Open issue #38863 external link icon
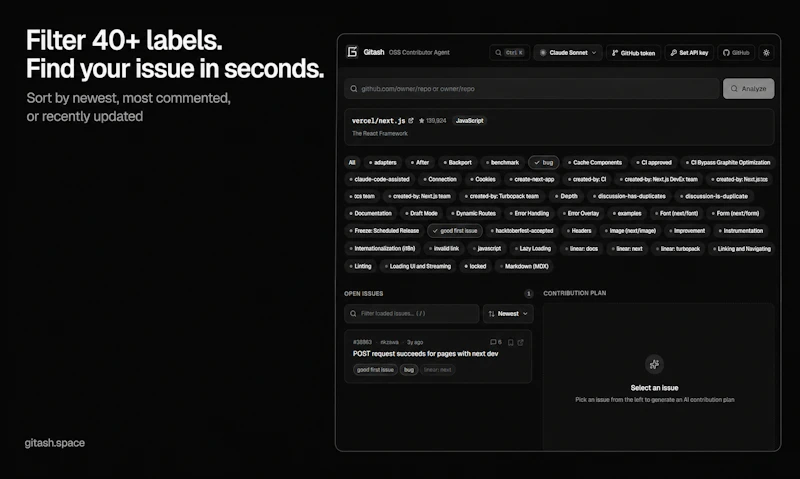This screenshot has width=800, height=479. point(520,342)
